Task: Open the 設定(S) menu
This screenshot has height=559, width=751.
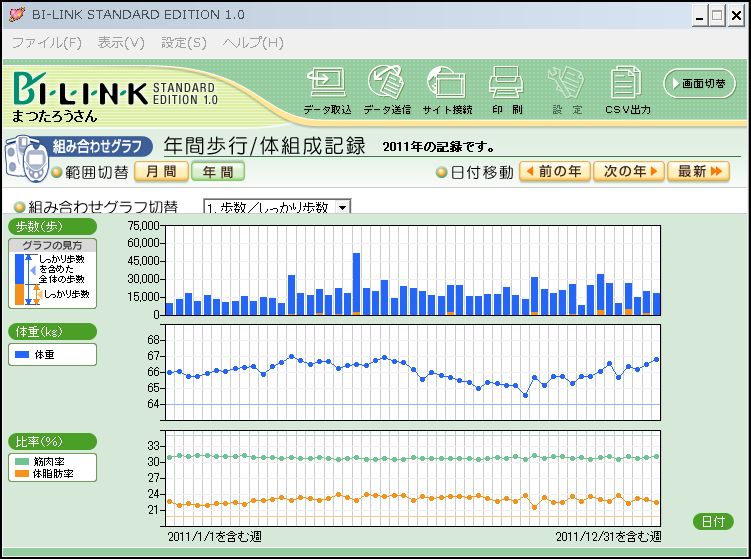Action: coord(184,43)
